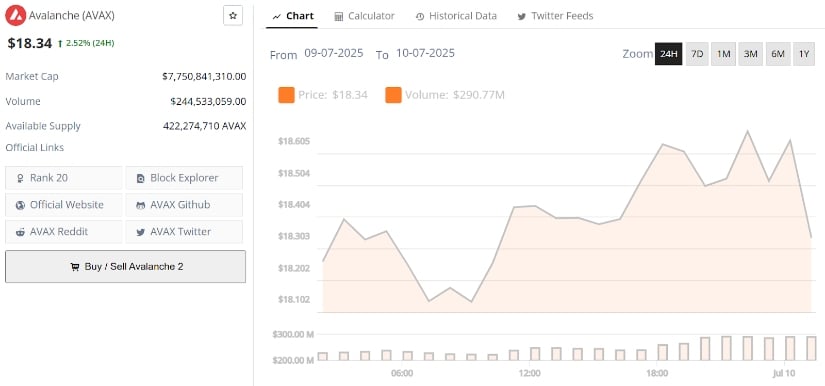The height and width of the screenshot is (386, 825).
Task: Click the Block Explorer document-search icon
Action: 140,178
